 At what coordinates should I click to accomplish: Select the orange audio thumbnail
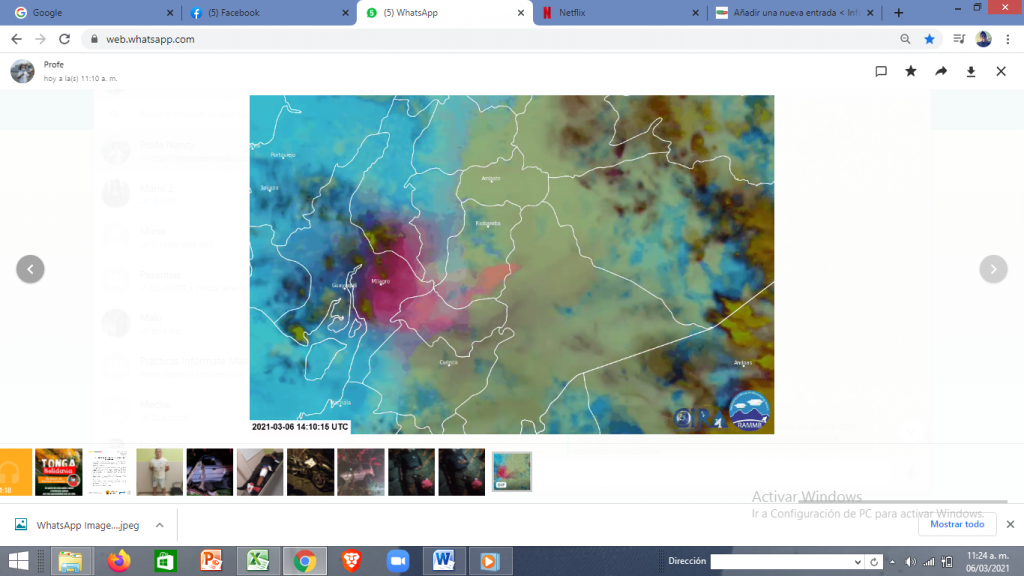16,472
